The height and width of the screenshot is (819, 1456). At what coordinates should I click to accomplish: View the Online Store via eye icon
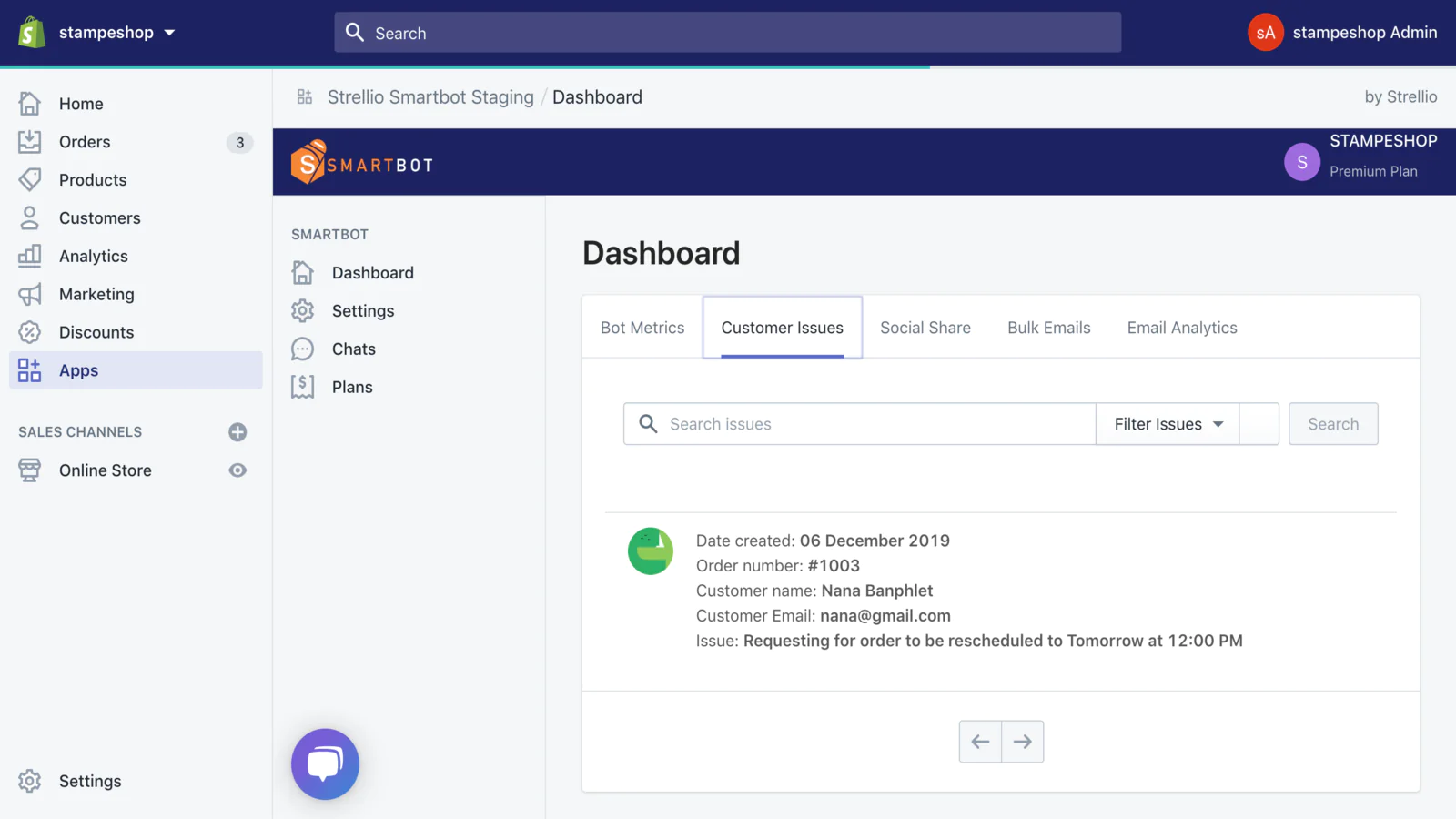[238, 470]
